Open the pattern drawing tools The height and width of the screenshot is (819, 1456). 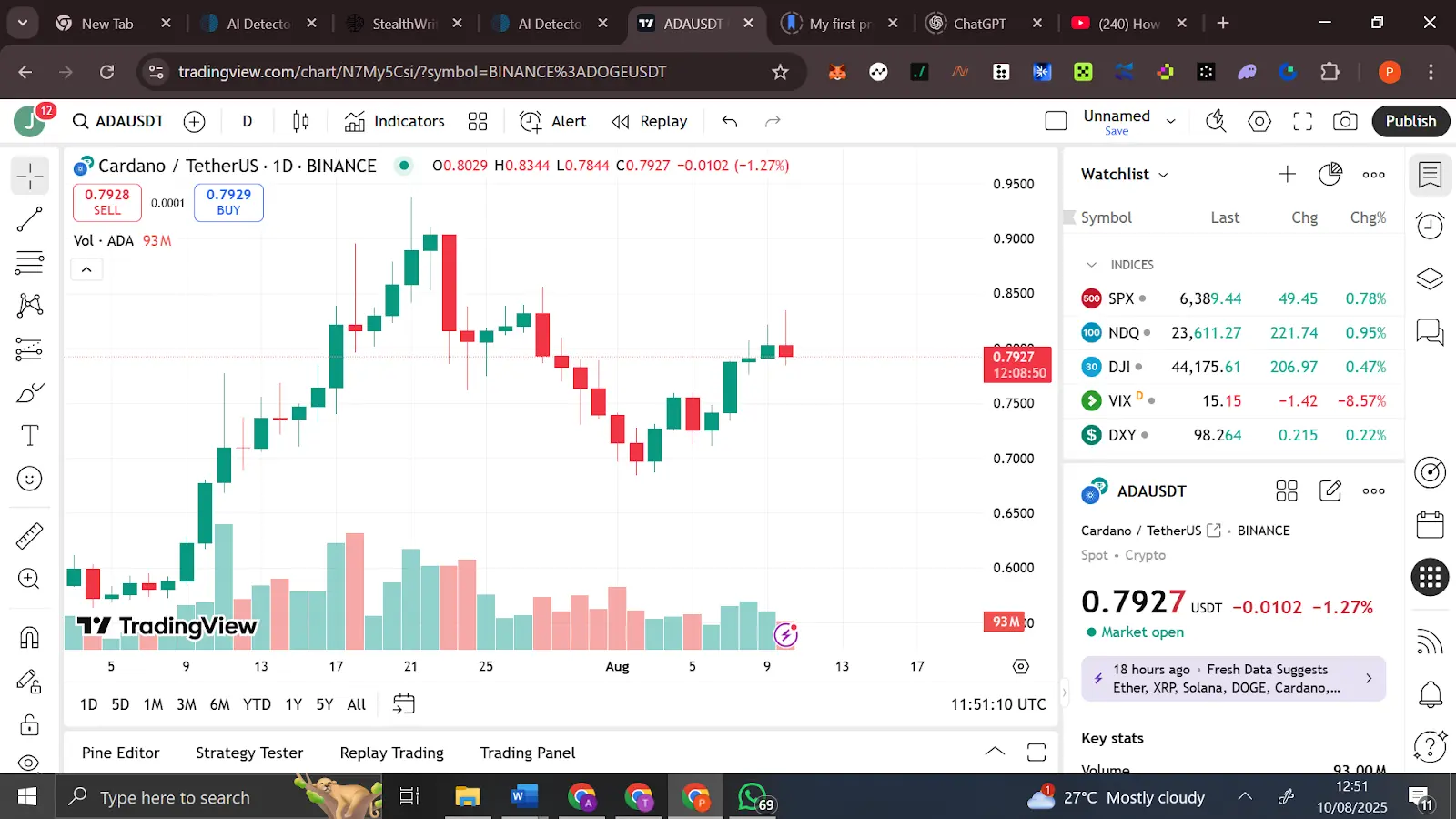point(30,305)
